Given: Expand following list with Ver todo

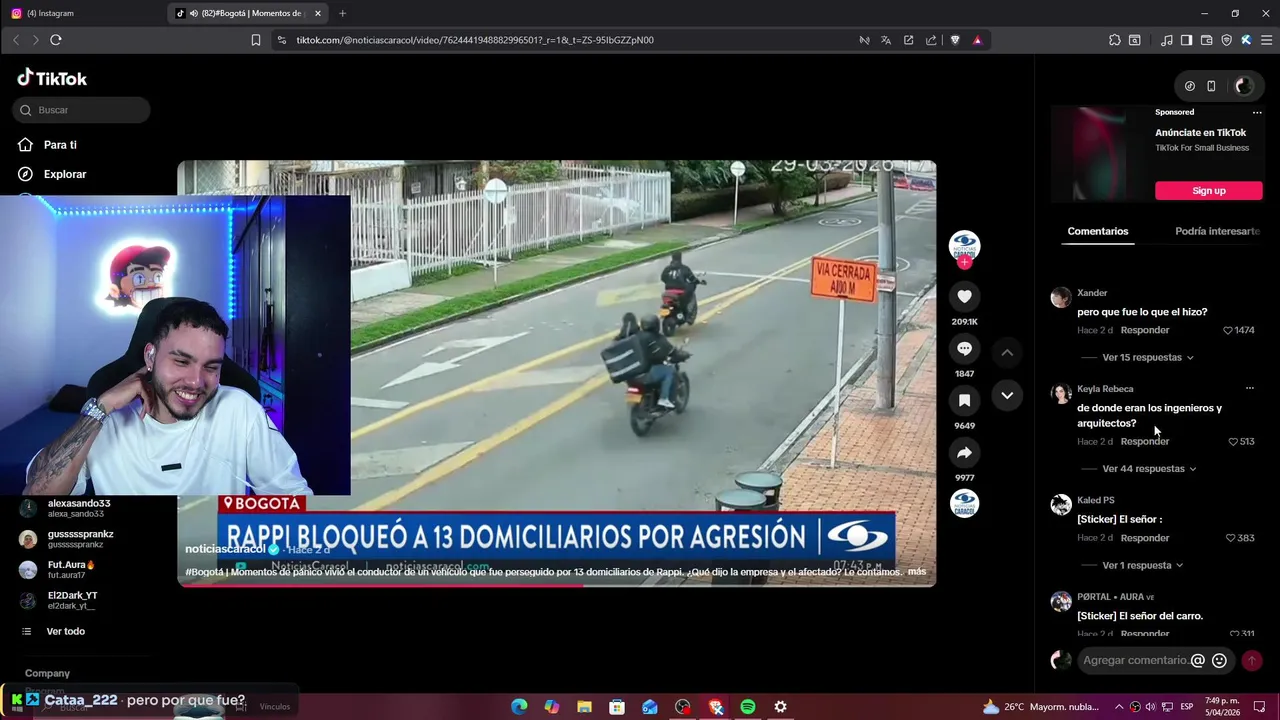Looking at the screenshot, I should pos(65,631).
